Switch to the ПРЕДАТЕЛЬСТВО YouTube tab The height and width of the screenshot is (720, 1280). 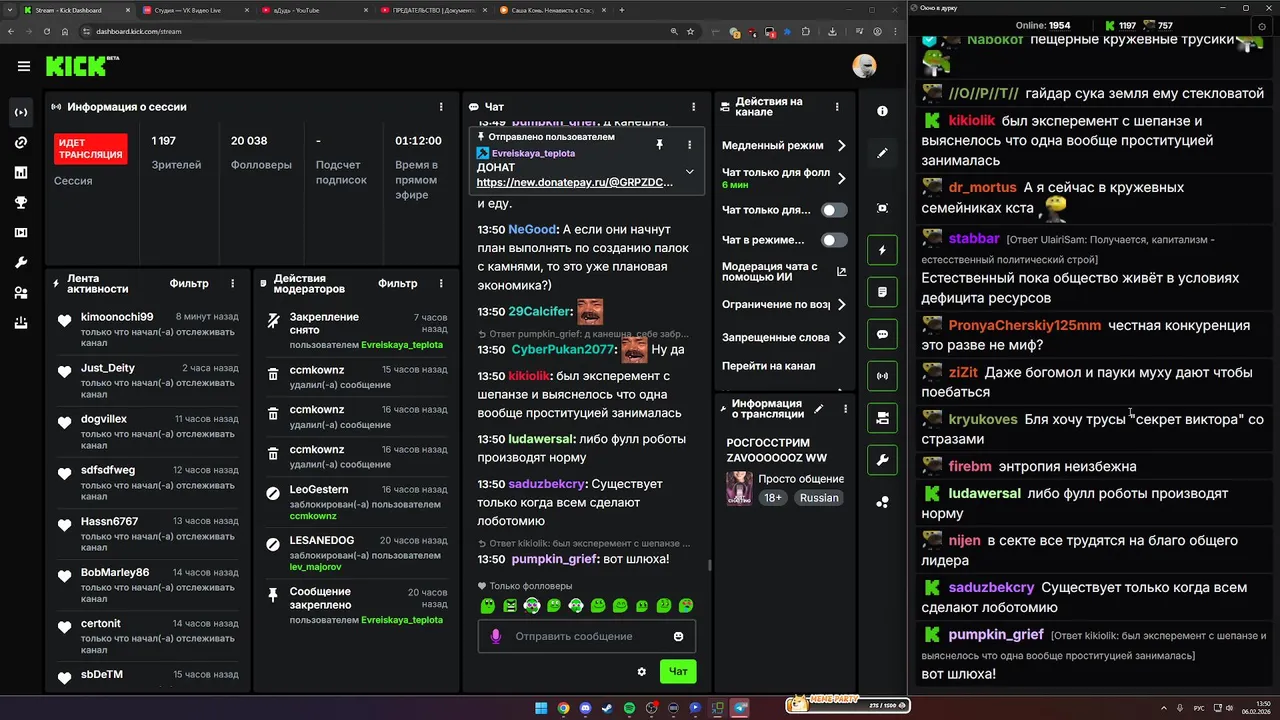pyautogui.click(x=433, y=10)
